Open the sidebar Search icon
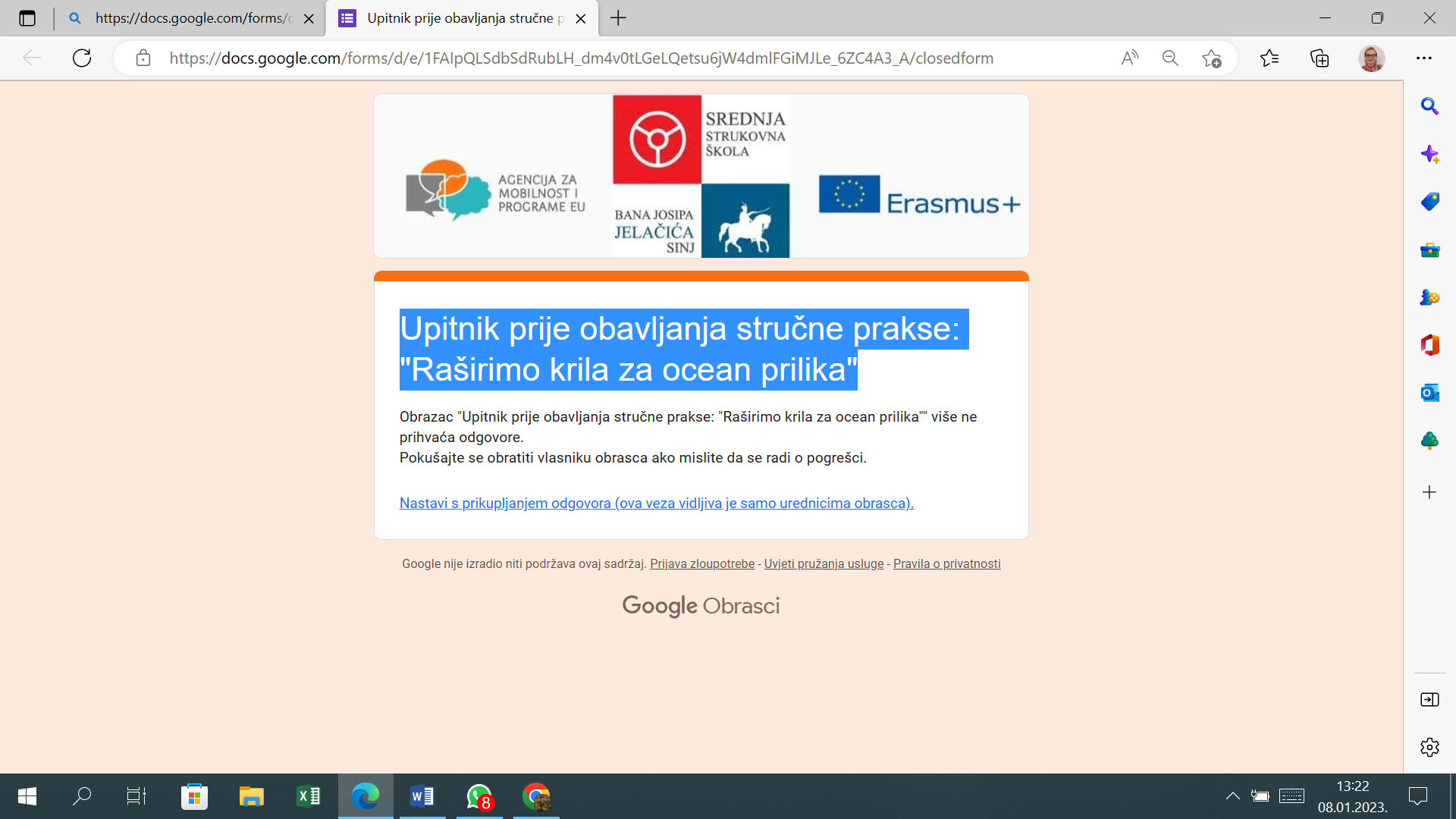The width and height of the screenshot is (1456, 819). pyautogui.click(x=1429, y=106)
